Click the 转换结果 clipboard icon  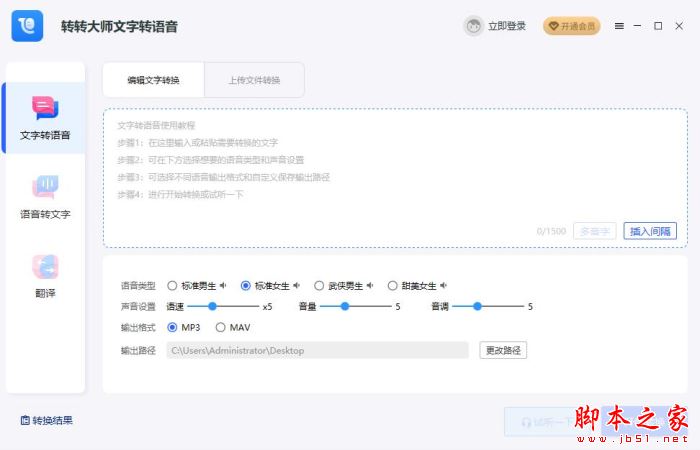pos(25,420)
